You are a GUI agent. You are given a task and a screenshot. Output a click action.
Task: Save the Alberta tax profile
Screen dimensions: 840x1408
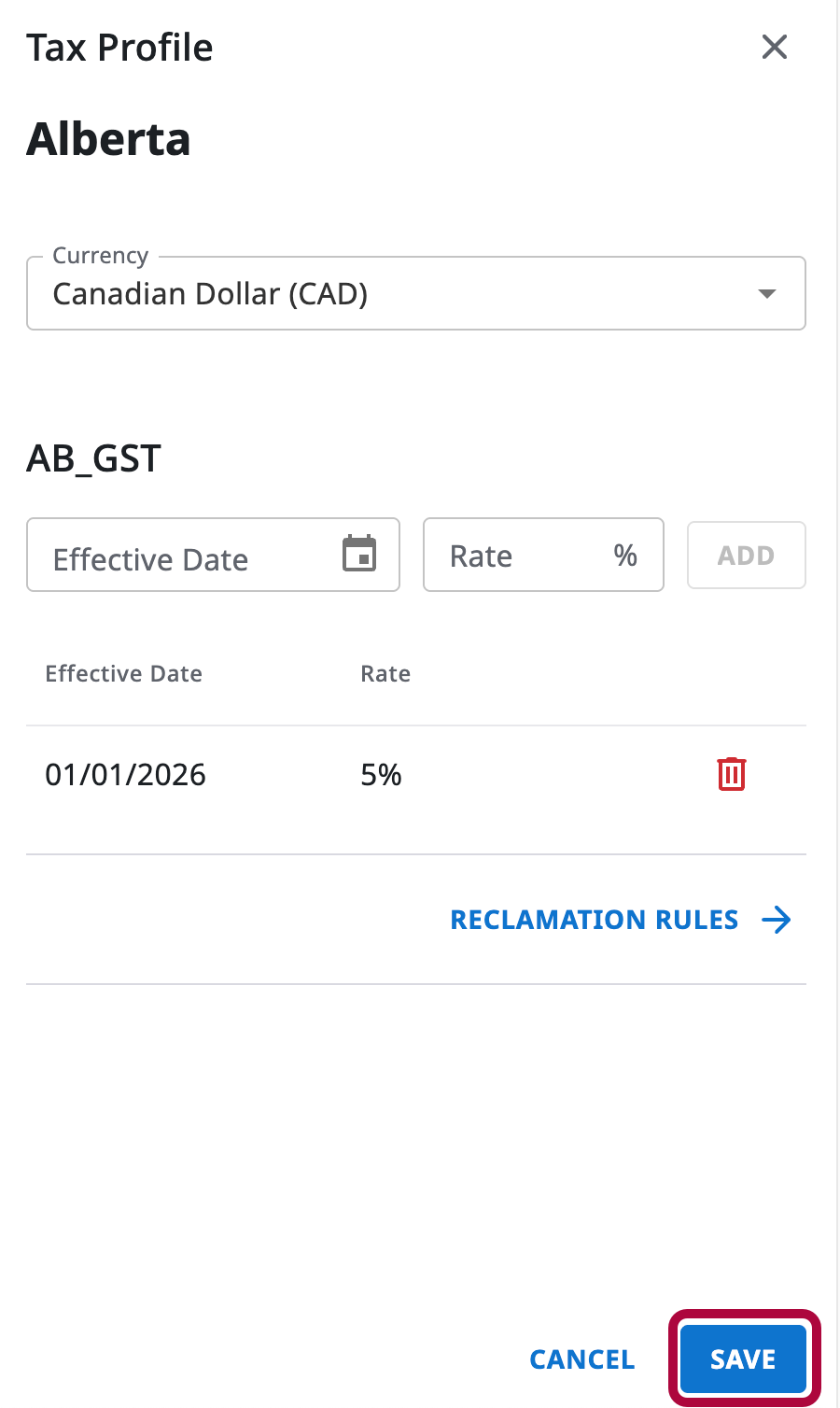(x=743, y=1359)
